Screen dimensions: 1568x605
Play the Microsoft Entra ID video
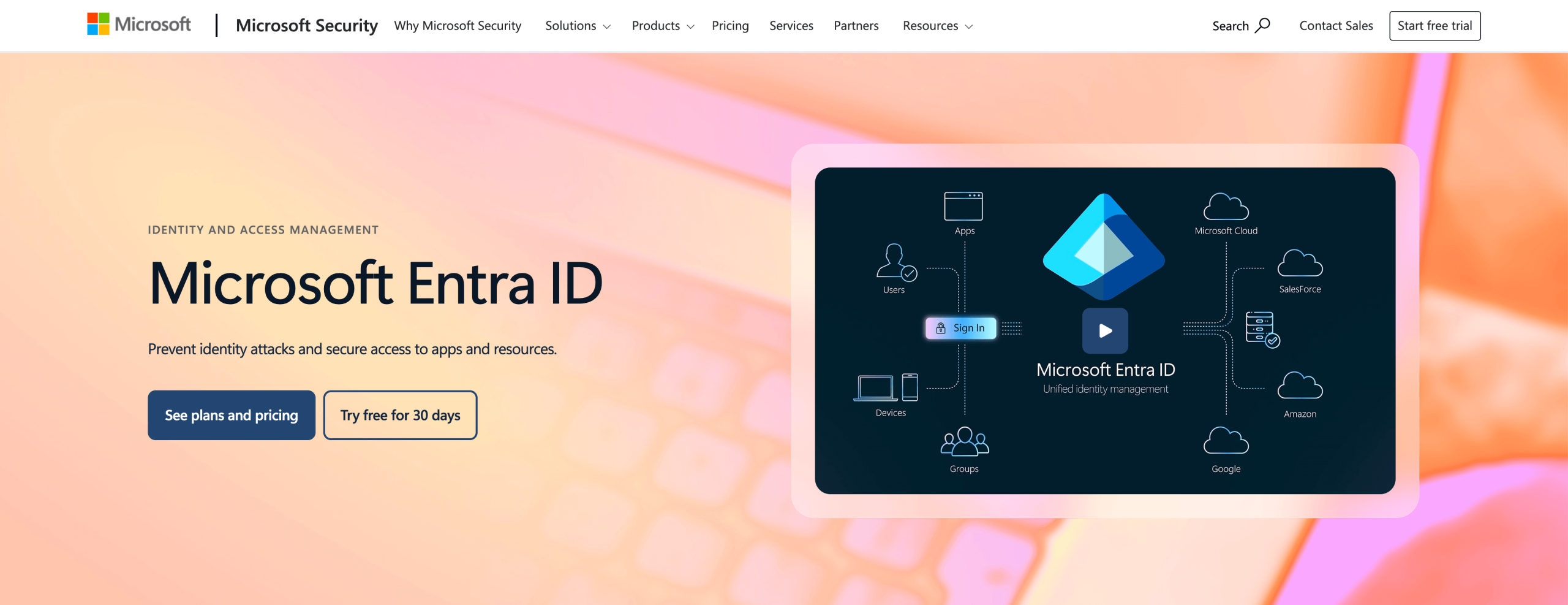point(1105,330)
